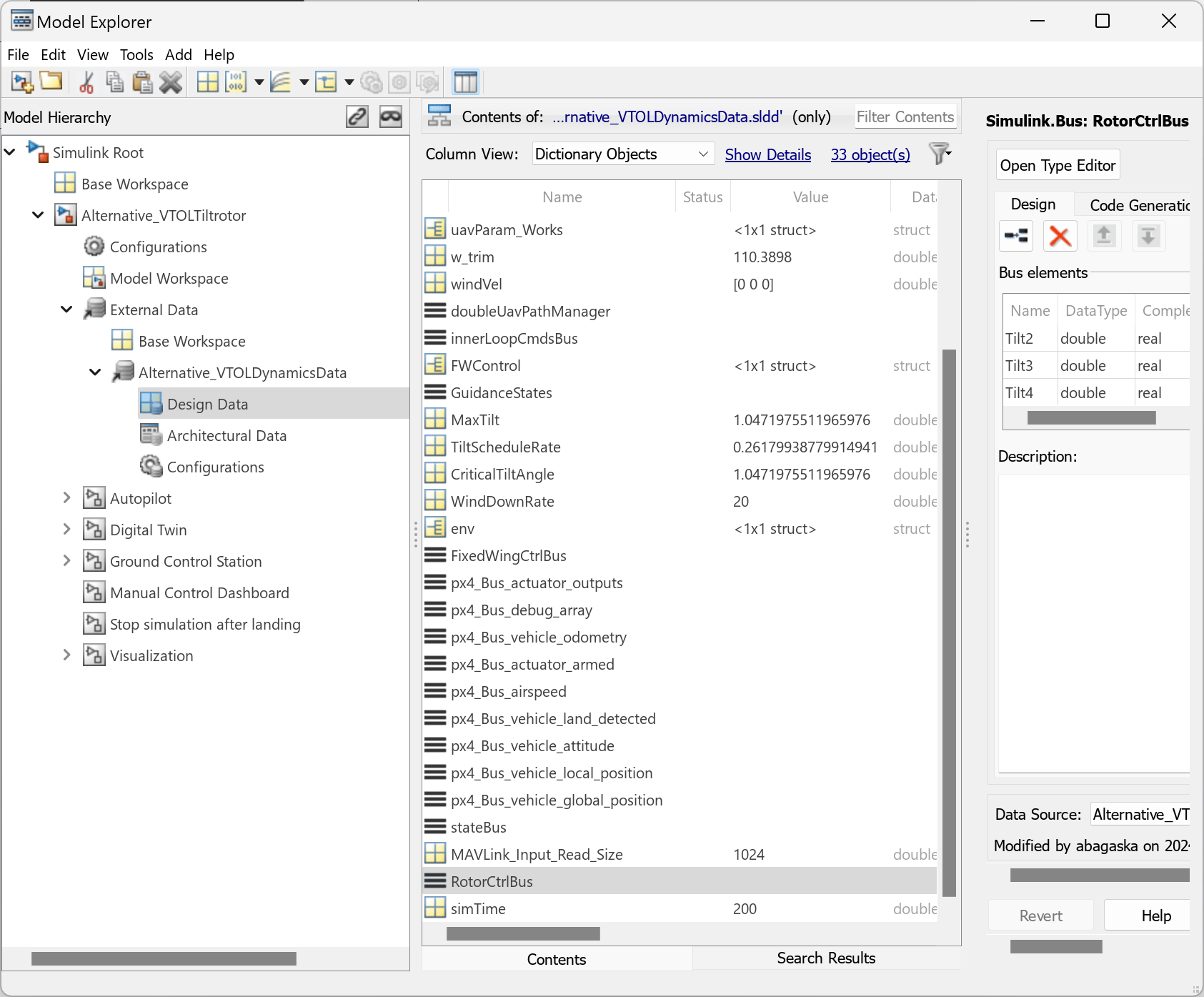Switch to the Search Results tab

click(825, 958)
